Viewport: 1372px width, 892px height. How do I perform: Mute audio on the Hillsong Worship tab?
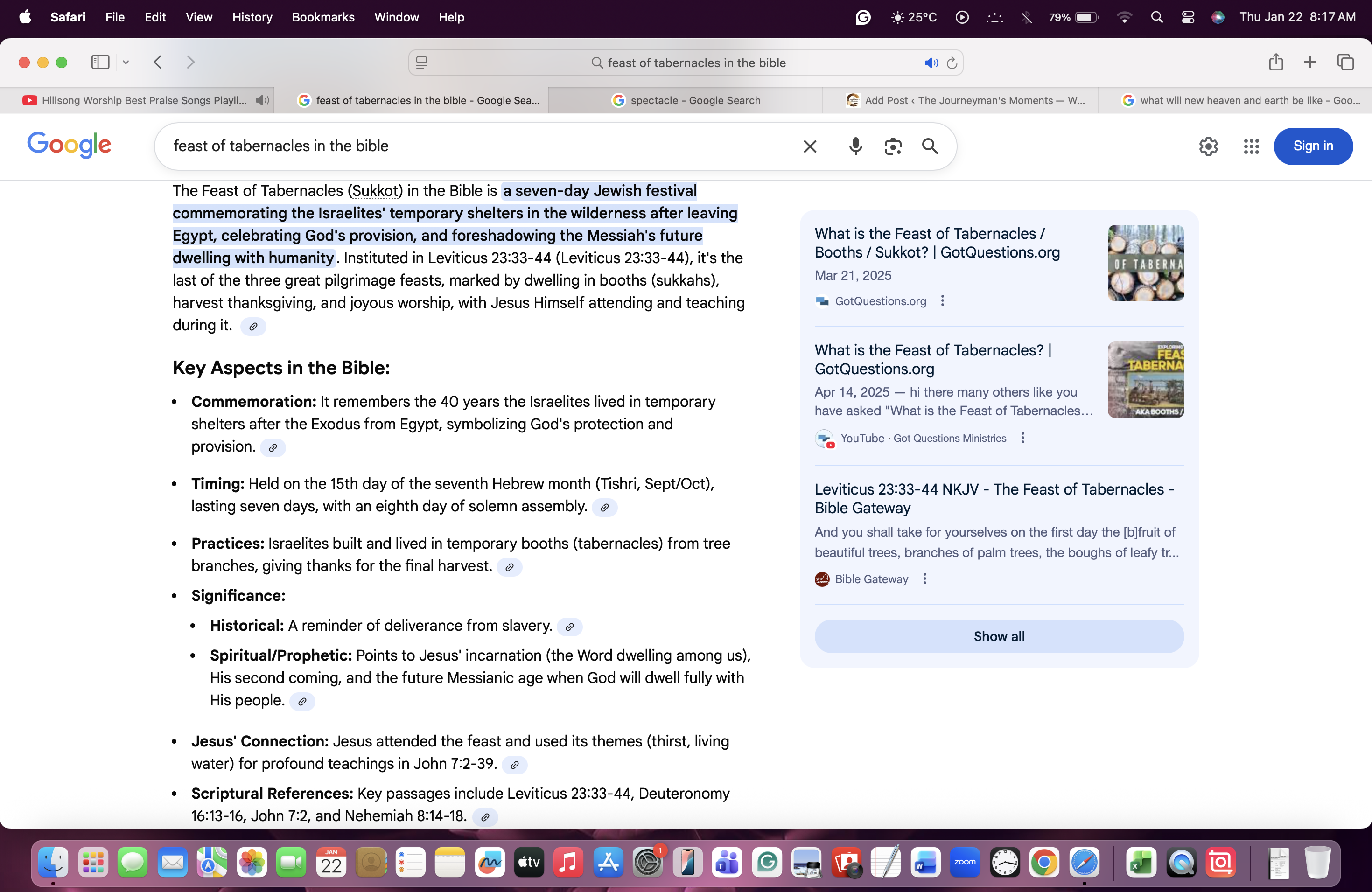(262, 100)
